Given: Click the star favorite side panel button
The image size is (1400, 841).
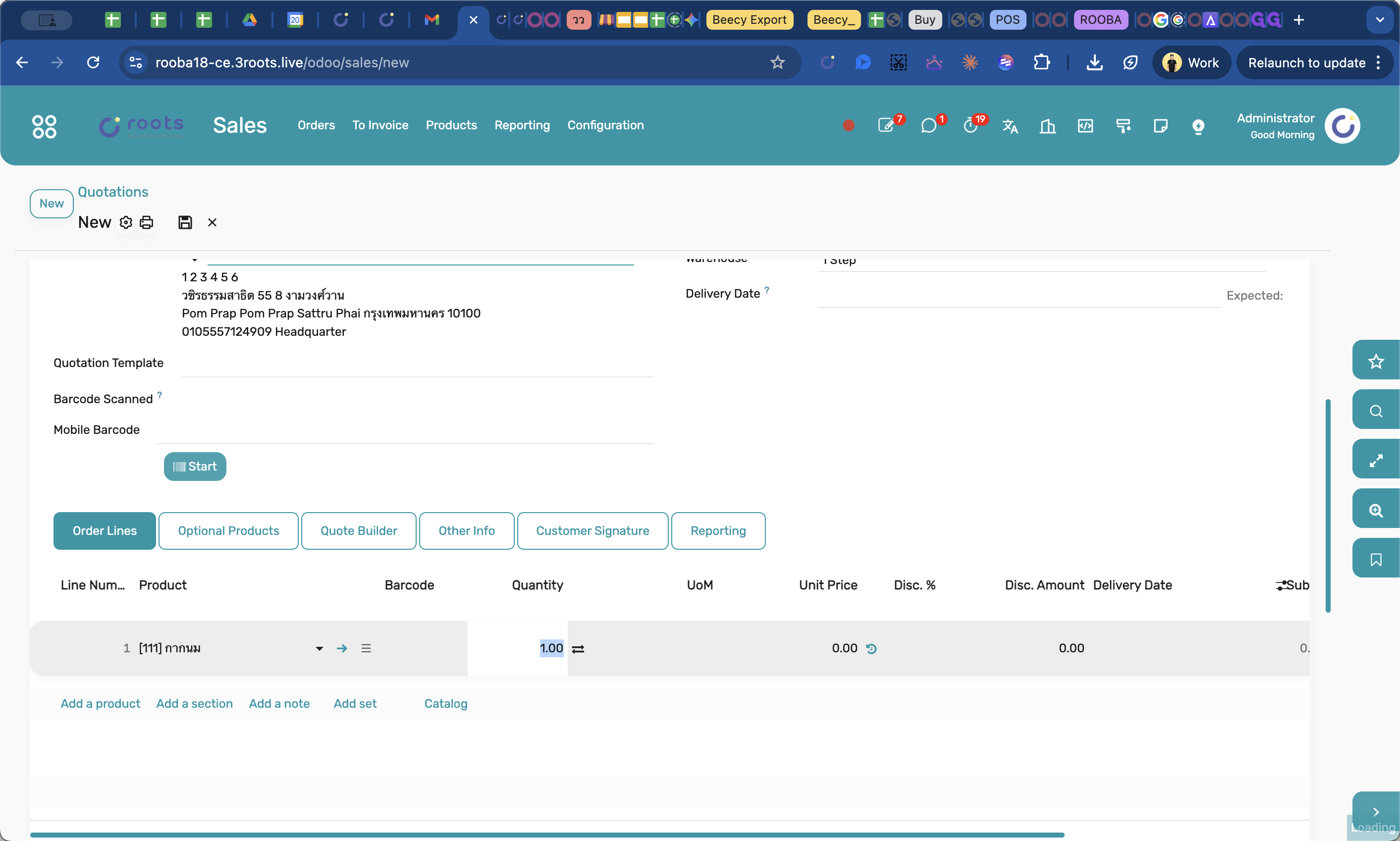Looking at the screenshot, I should tap(1376, 361).
